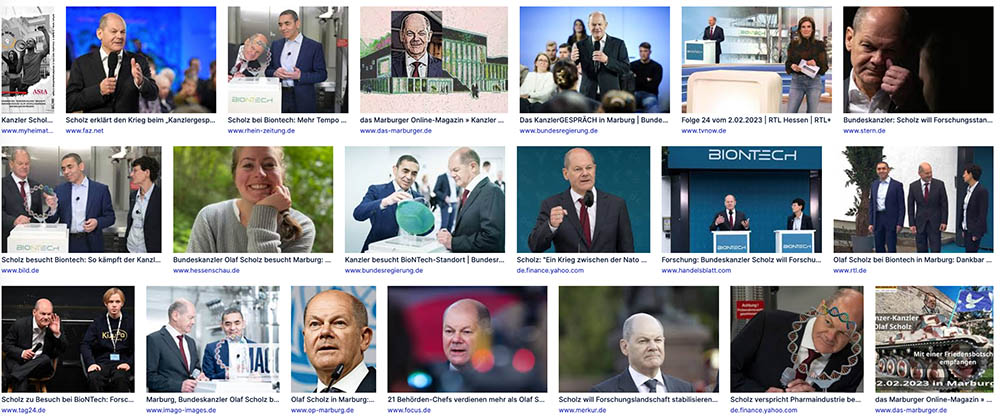Select the illustrated das-marburger.de thumbnail in the top row

tap(434, 59)
